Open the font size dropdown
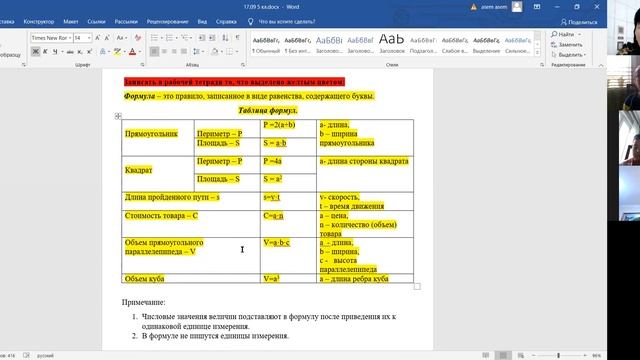640x360 pixels. (89, 38)
